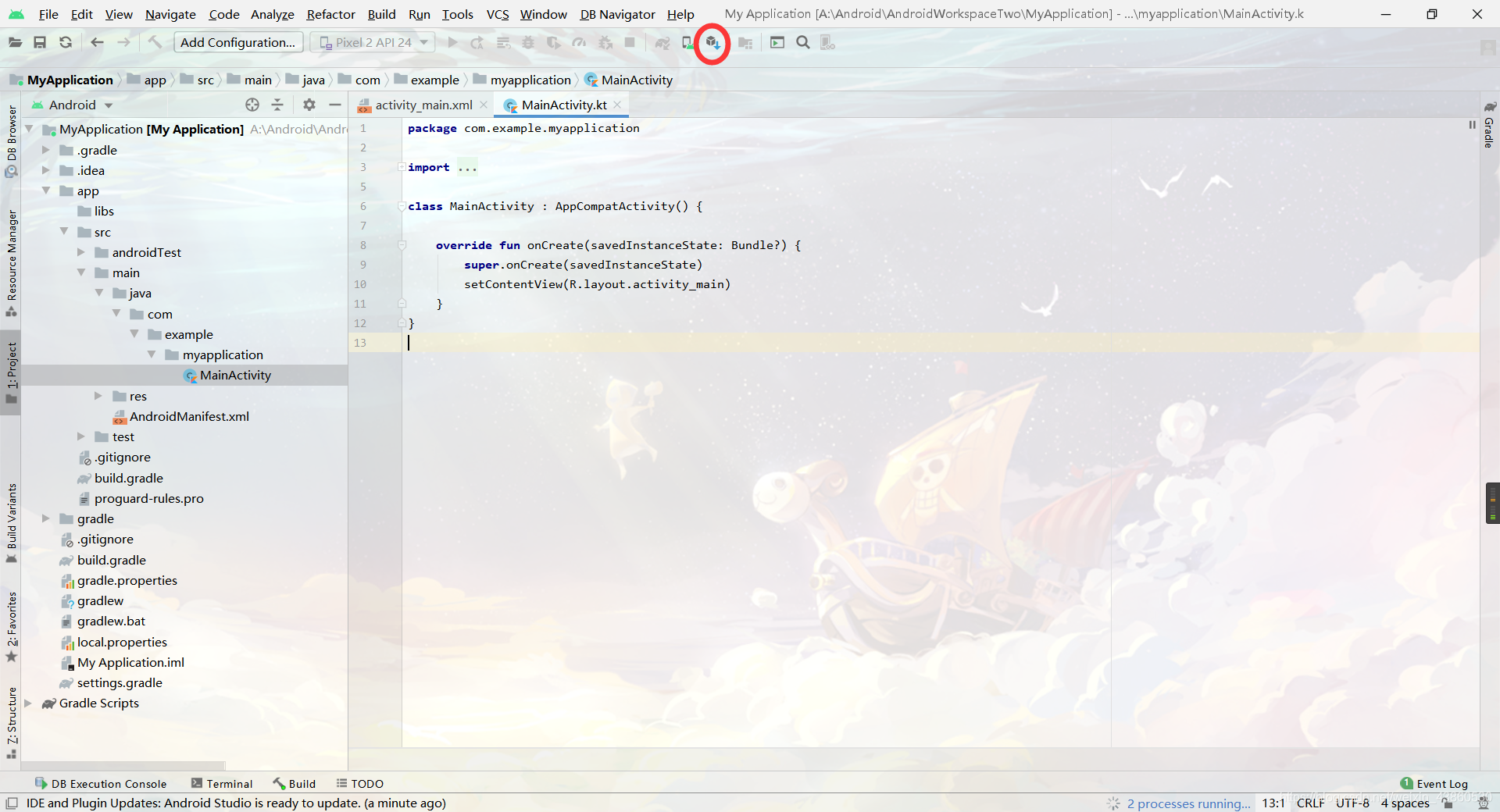Click the Run Anything window icon
Image resolution: width=1500 pixels, height=812 pixels.
tap(777, 42)
